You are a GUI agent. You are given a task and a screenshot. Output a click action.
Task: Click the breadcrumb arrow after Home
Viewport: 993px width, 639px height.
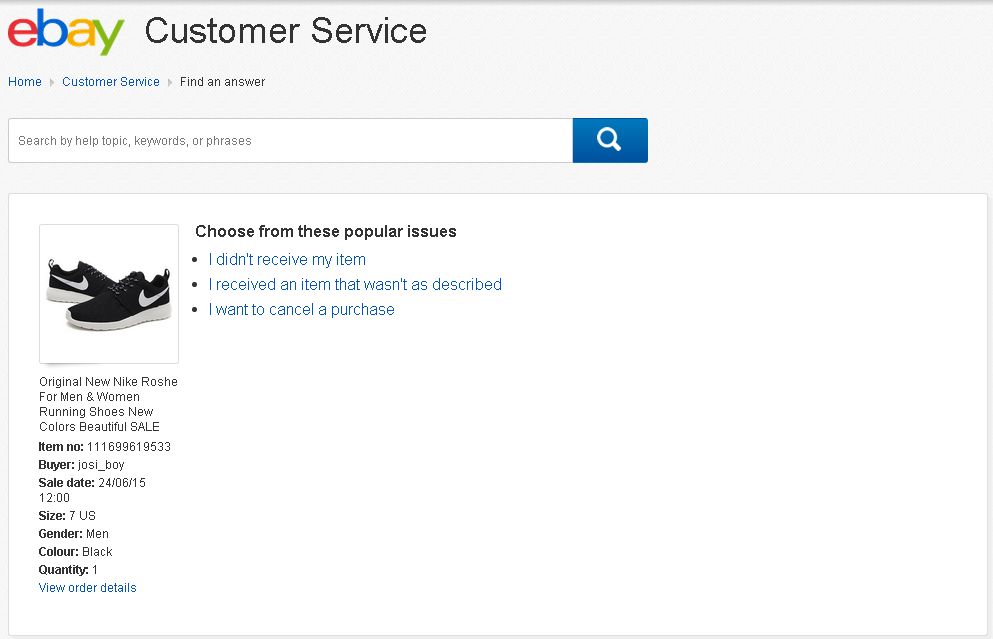pyautogui.click(x=52, y=82)
